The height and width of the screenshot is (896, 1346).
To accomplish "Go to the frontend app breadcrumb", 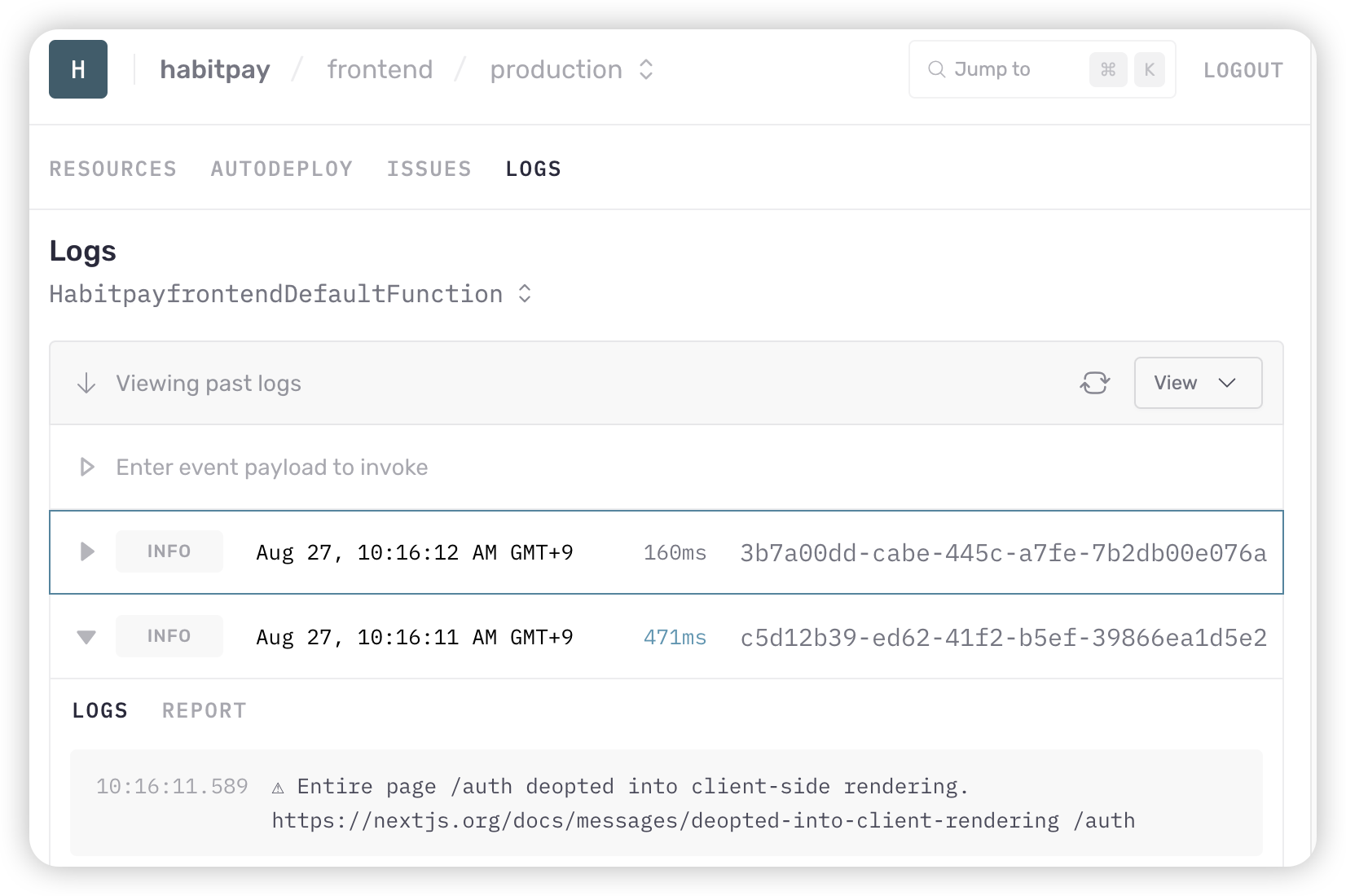I will [x=380, y=69].
